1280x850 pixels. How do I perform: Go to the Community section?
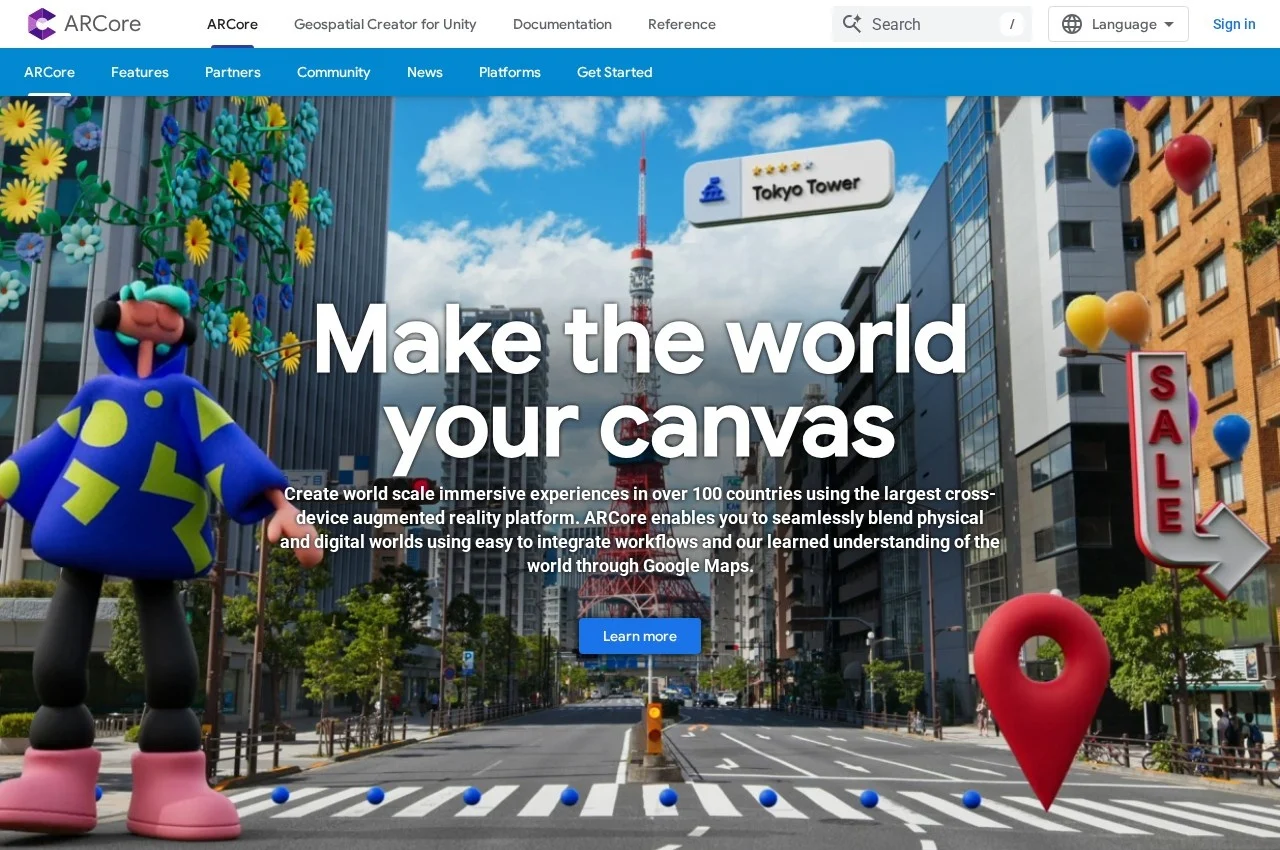[x=334, y=72]
